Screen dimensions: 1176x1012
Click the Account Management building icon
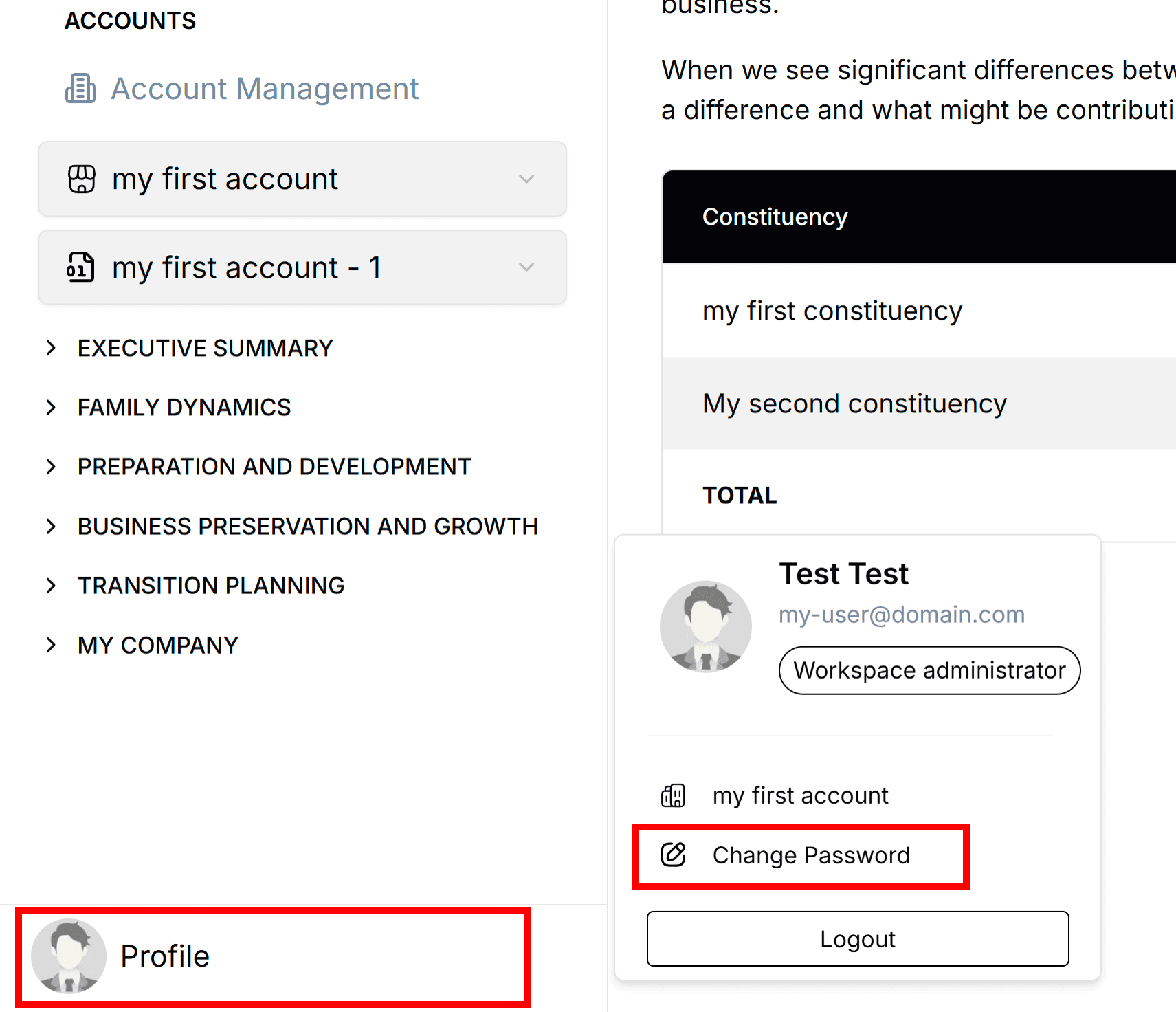(x=80, y=89)
